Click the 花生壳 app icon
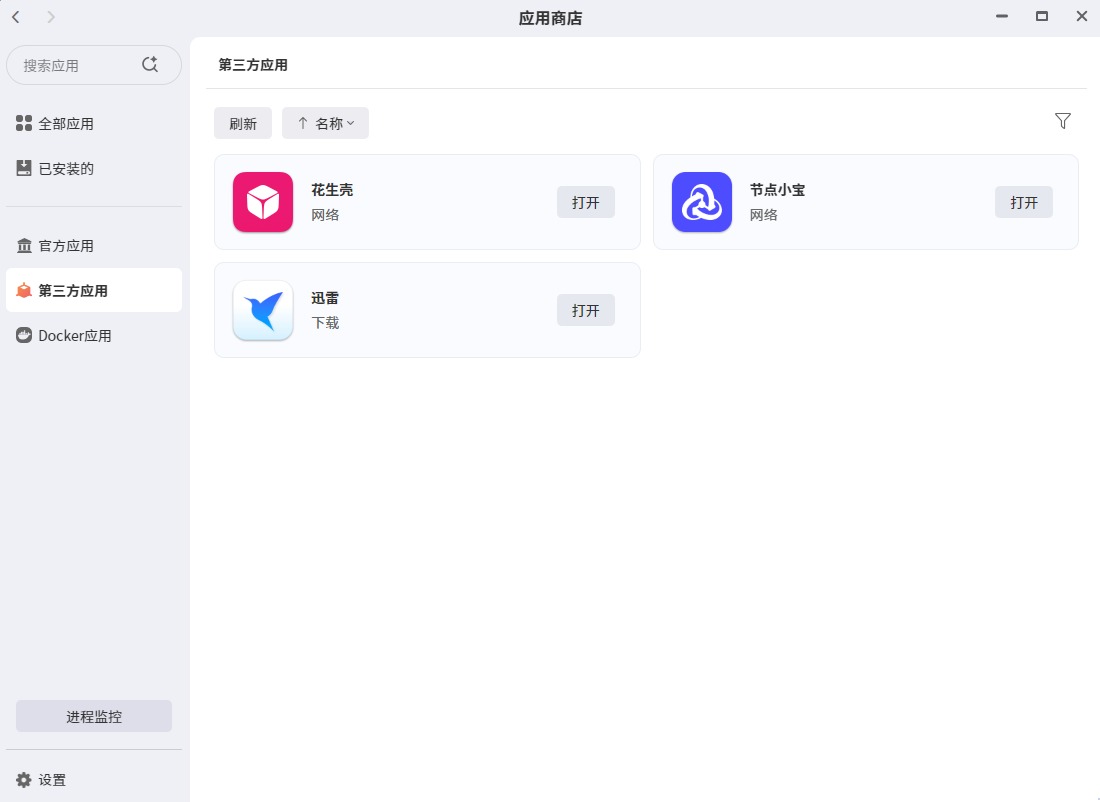 [262, 202]
